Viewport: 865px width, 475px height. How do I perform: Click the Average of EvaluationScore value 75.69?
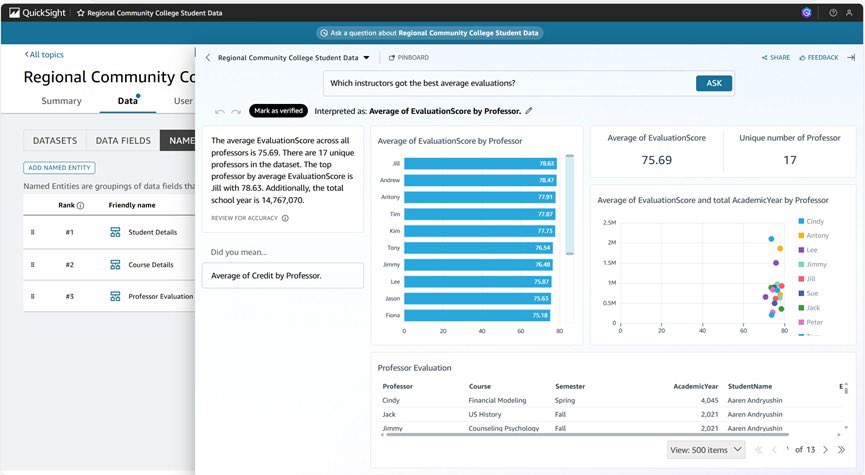(x=656, y=160)
